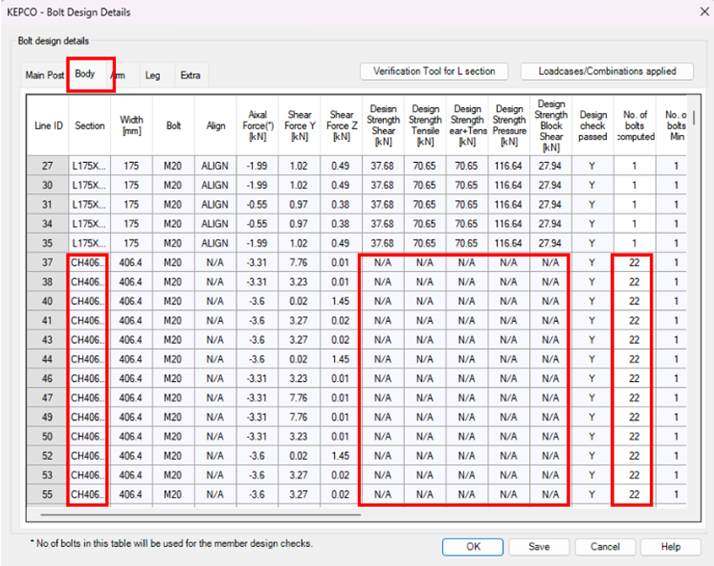Click the Design check passed column header
This screenshot has height=566, width=714.
tap(592, 126)
